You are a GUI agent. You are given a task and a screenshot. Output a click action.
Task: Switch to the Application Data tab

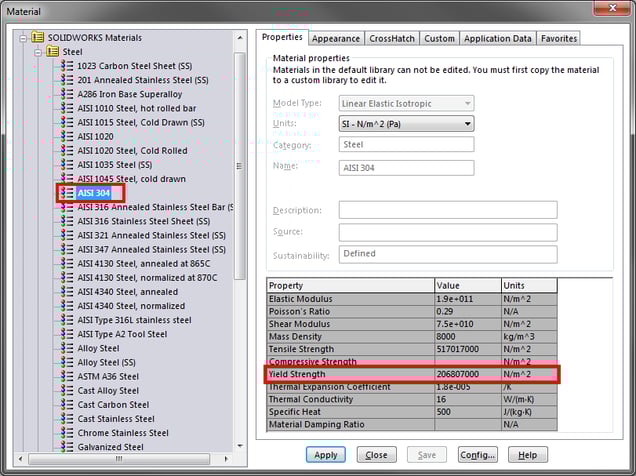pos(498,39)
